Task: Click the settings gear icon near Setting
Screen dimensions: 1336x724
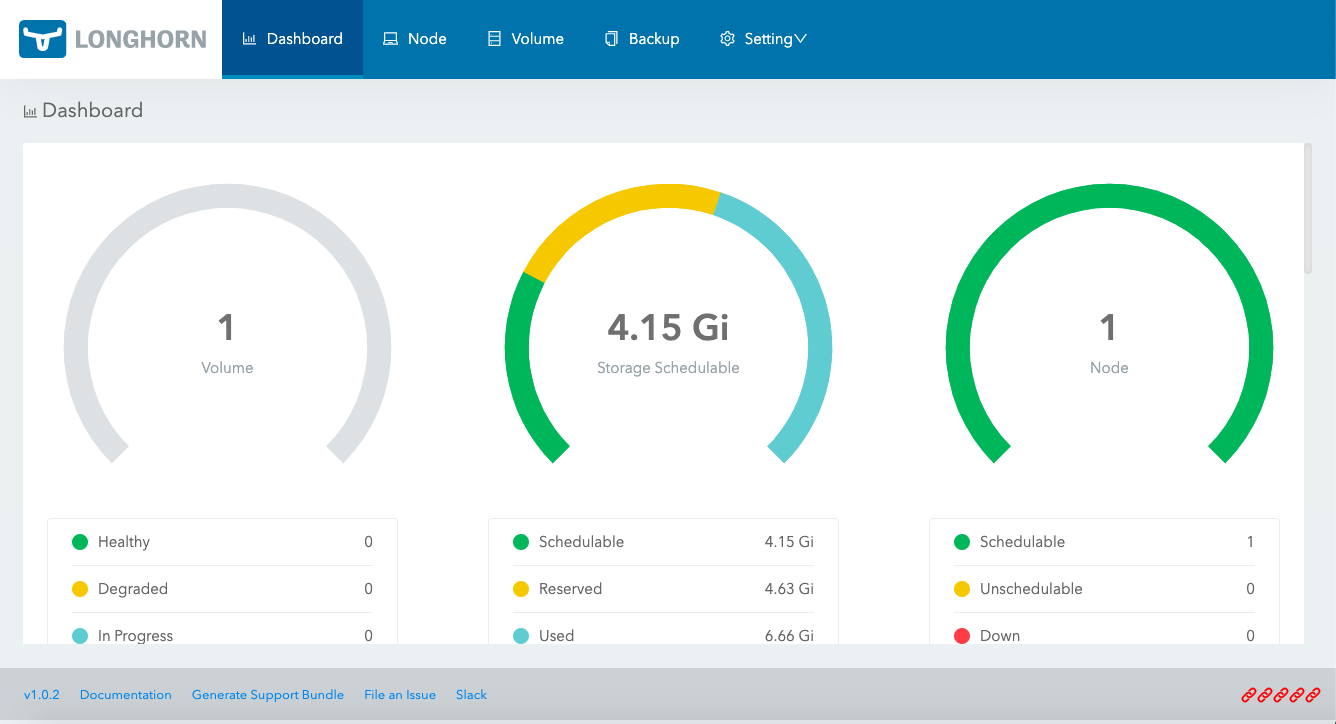Action: (x=727, y=38)
